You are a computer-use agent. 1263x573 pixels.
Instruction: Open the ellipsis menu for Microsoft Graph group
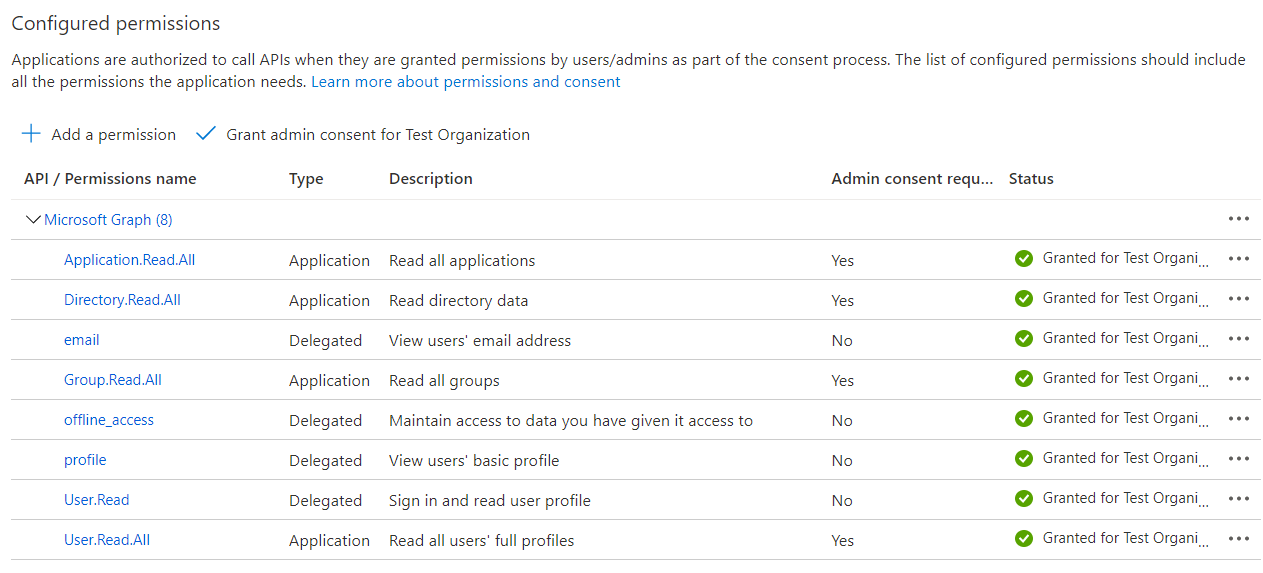coord(1239,219)
